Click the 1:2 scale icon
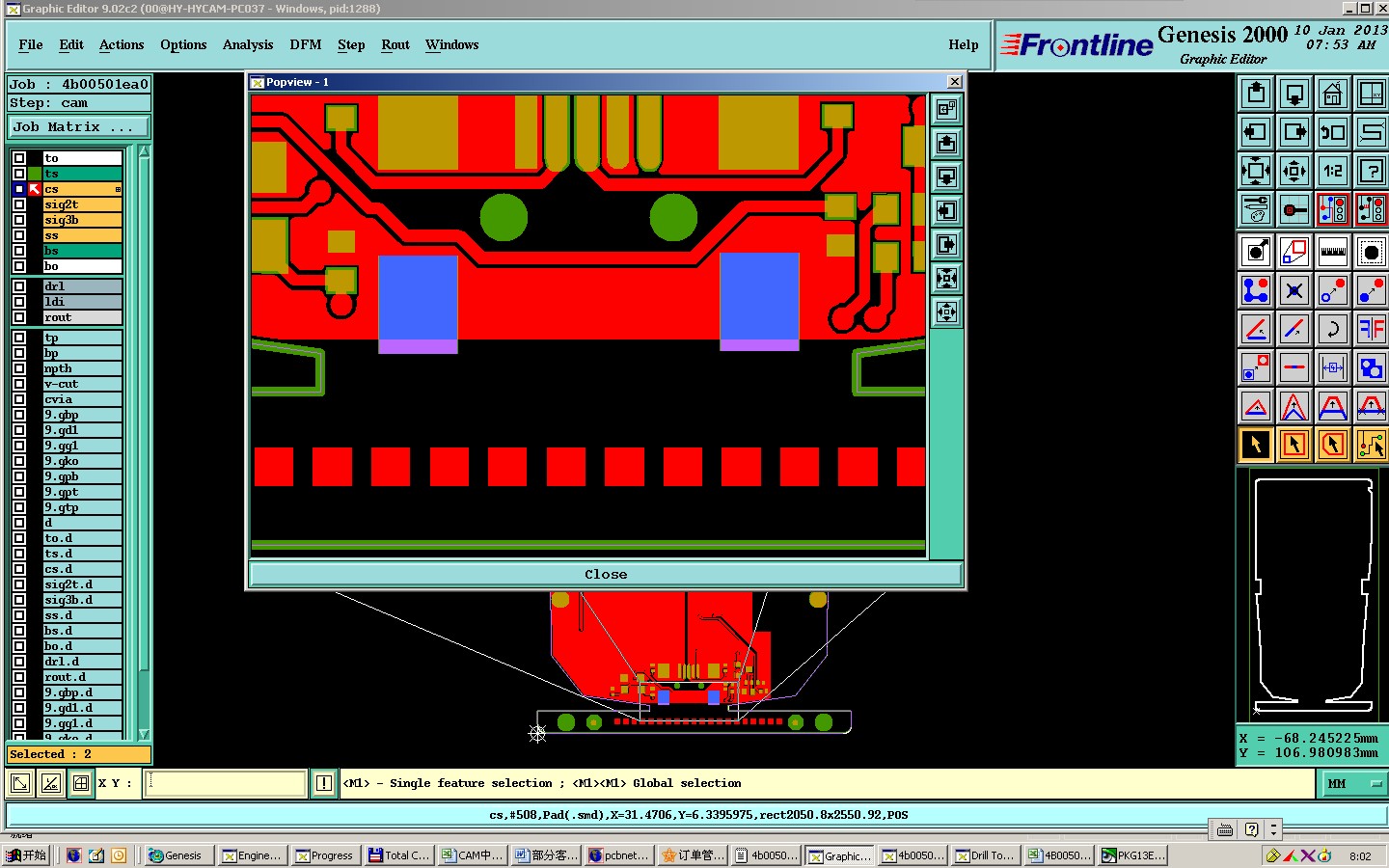The height and width of the screenshot is (868, 1389). click(x=1333, y=171)
